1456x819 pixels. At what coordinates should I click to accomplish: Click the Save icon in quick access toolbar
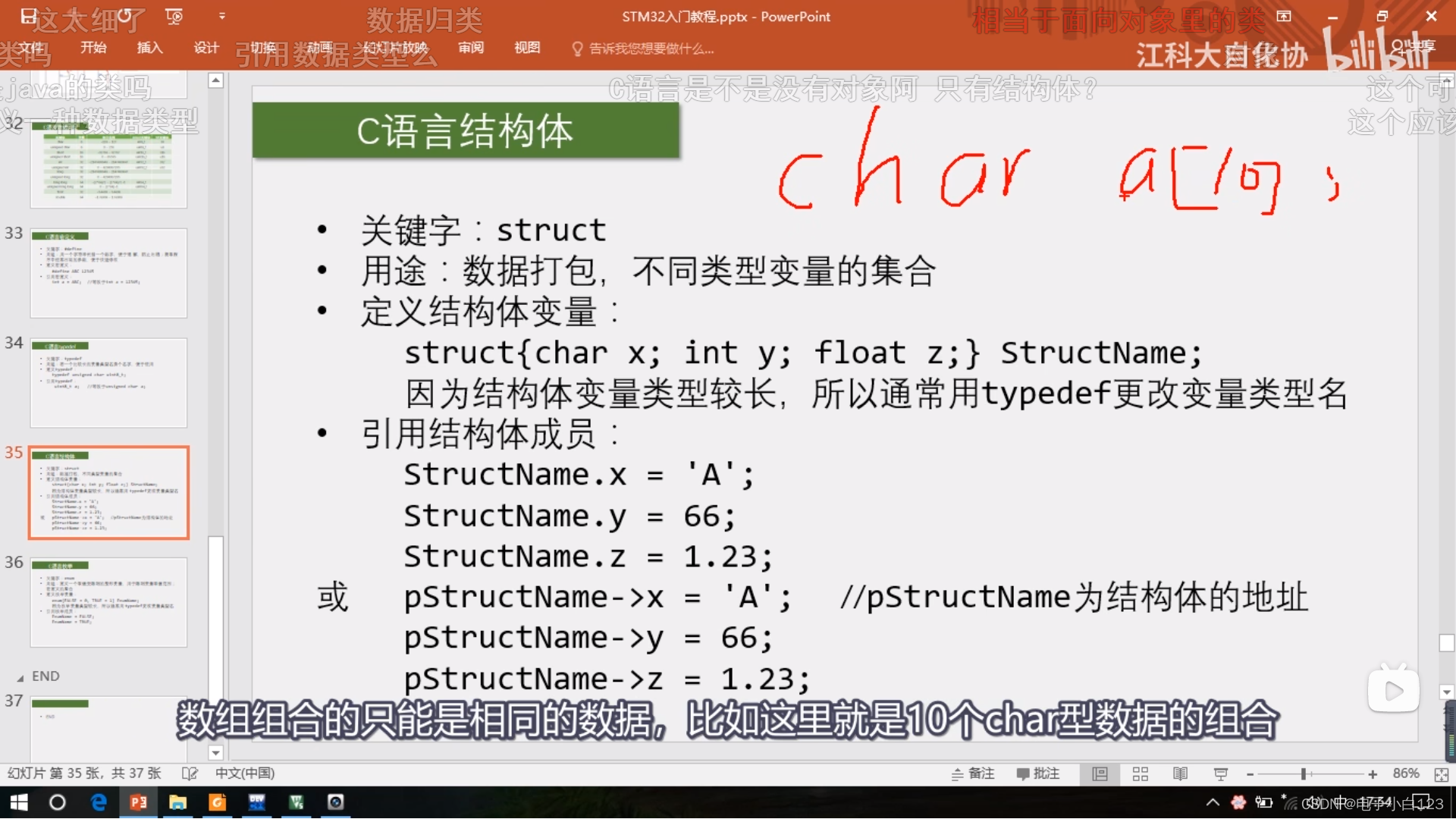(x=28, y=16)
